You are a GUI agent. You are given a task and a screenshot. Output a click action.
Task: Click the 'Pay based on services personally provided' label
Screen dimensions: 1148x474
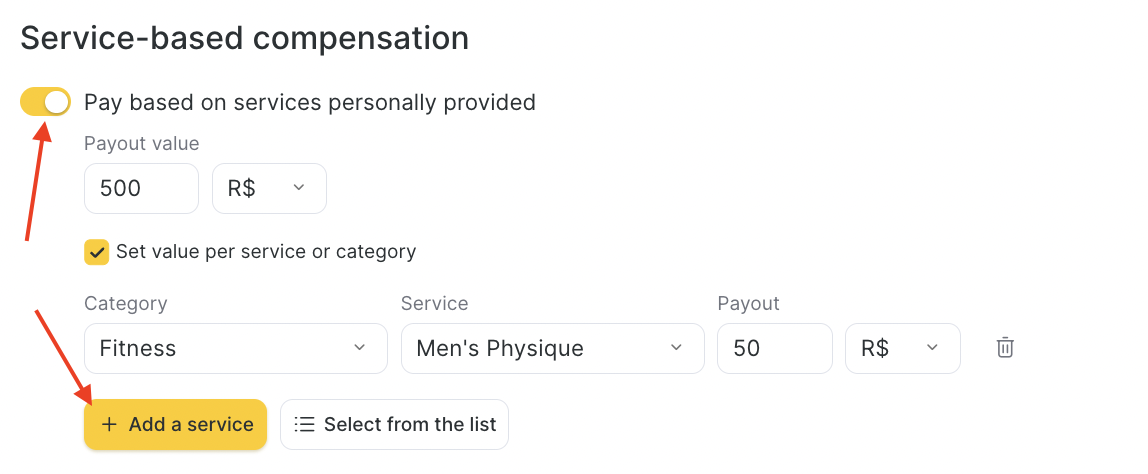[x=310, y=103]
